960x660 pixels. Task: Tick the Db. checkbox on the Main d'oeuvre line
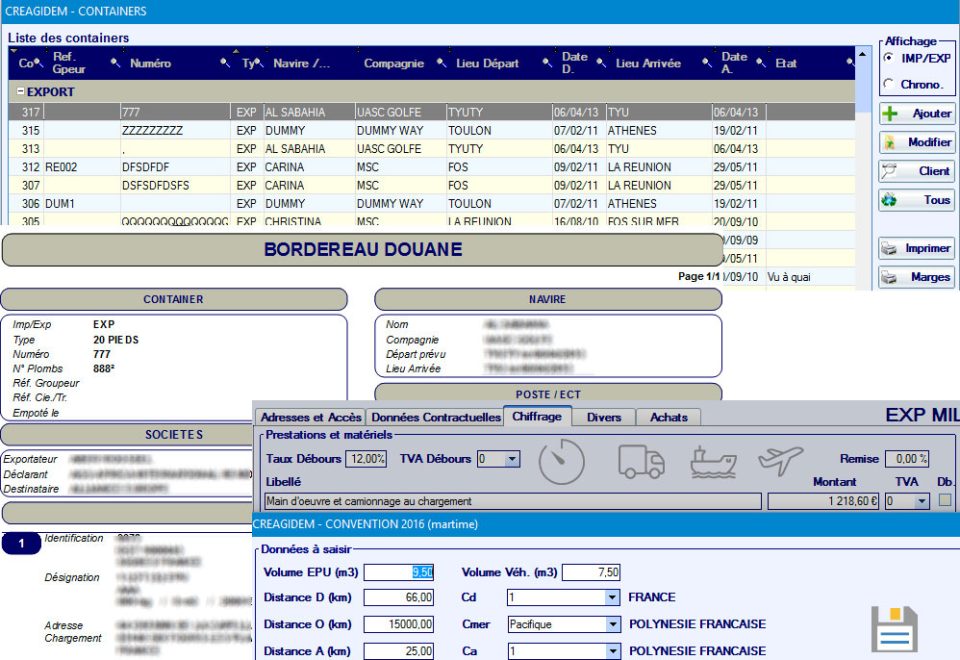point(945,501)
